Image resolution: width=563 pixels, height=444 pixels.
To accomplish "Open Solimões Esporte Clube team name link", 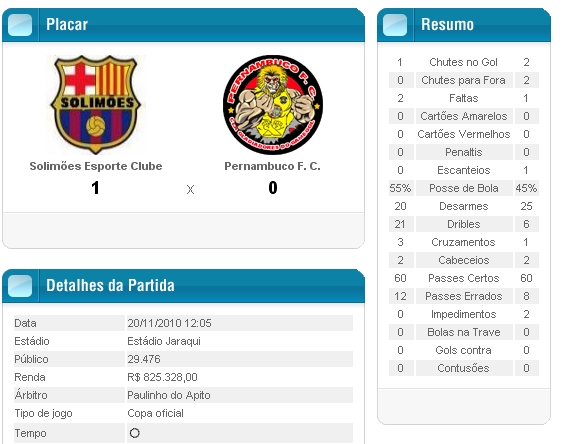I will [96, 166].
